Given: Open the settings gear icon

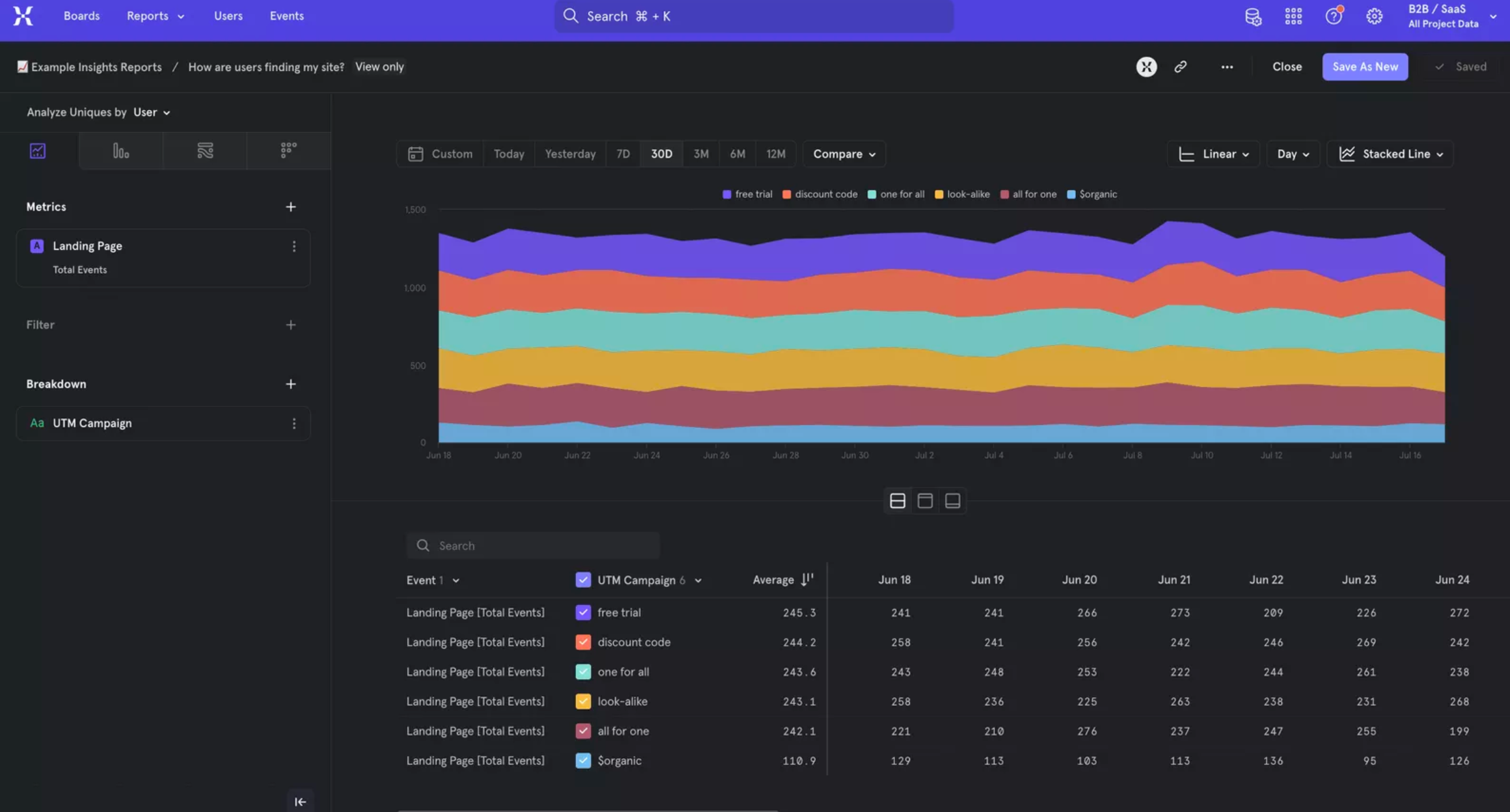Looking at the screenshot, I should pyautogui.click(x=1374, y=16).
